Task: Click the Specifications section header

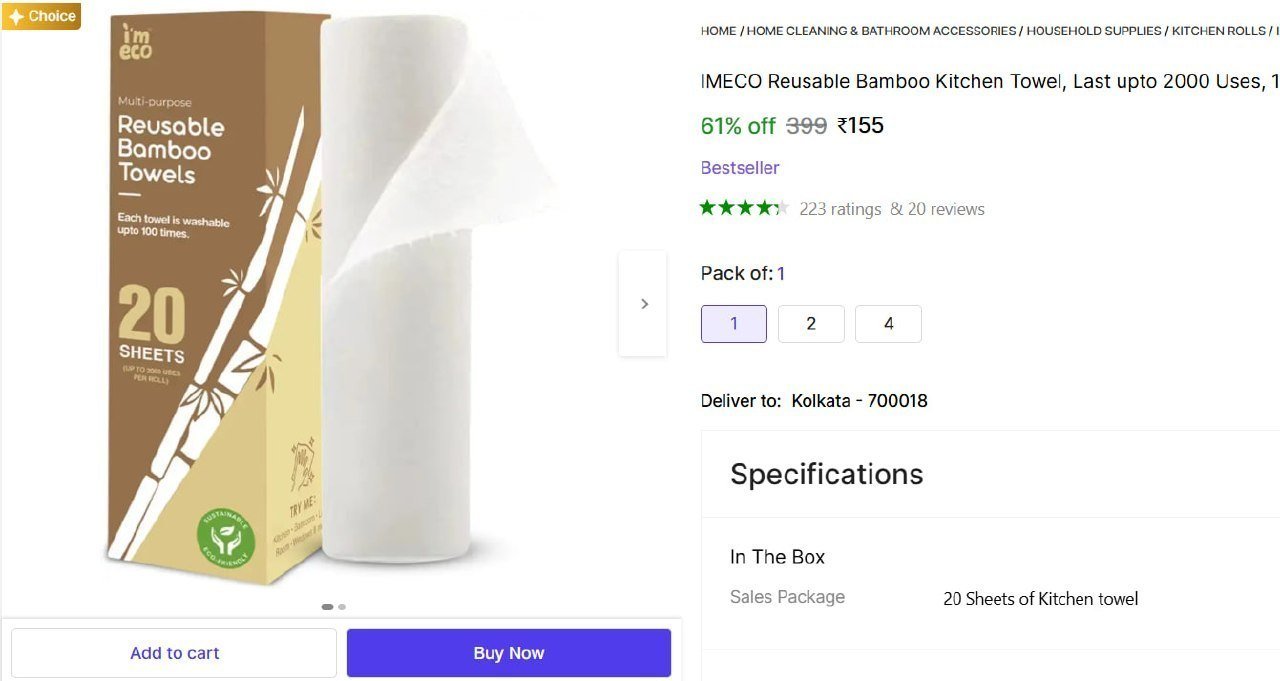Action: (827, 474)
